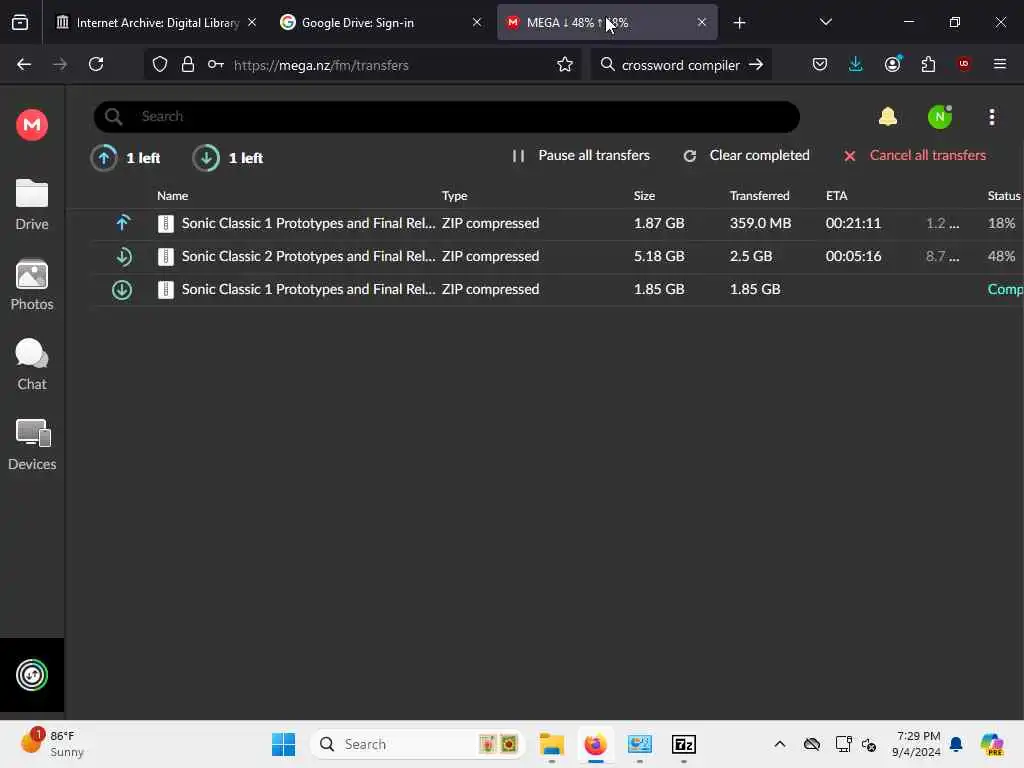Screen dimensions: 1024x768
Task: Open tracking protection shield icon
Action: tap(160, 65)
